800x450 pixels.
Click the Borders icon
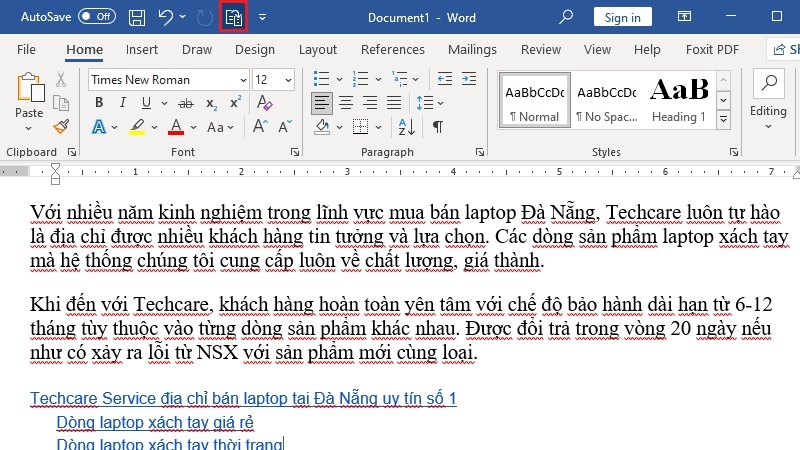click(x=360, y=127)
